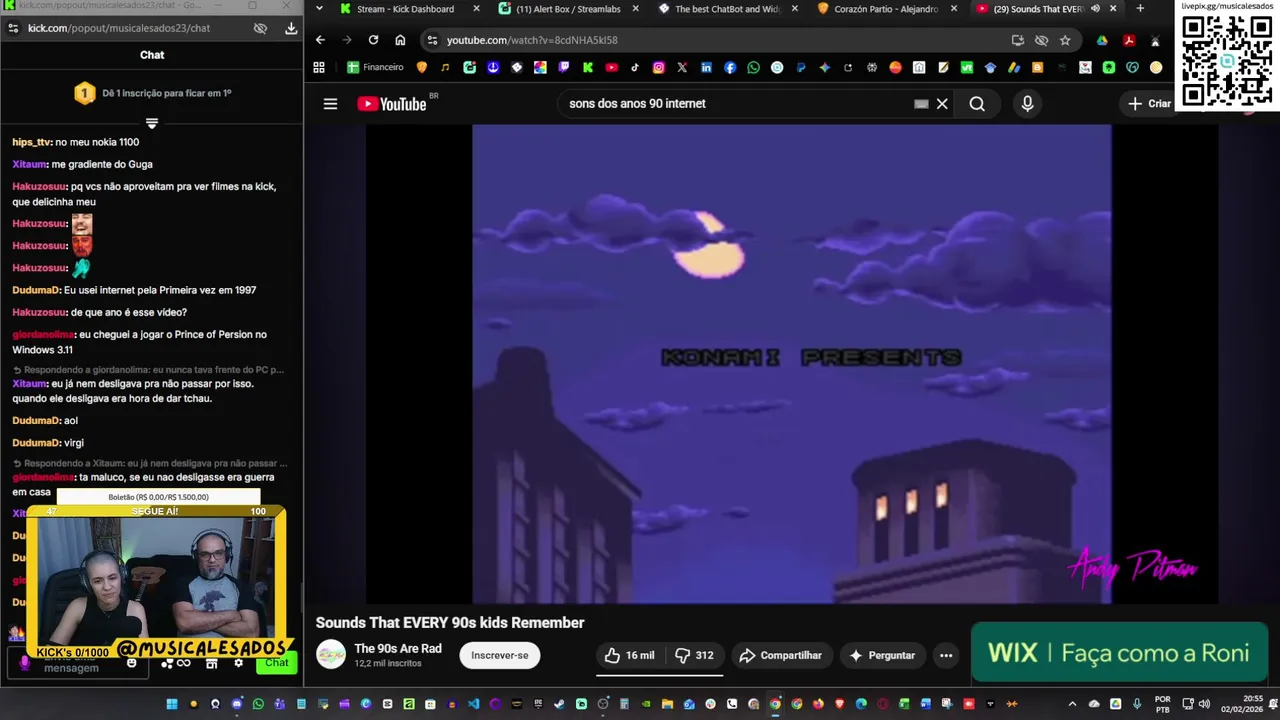
Task: Click the popout eye-slash icon in address bar
Action: coord(260,28)
